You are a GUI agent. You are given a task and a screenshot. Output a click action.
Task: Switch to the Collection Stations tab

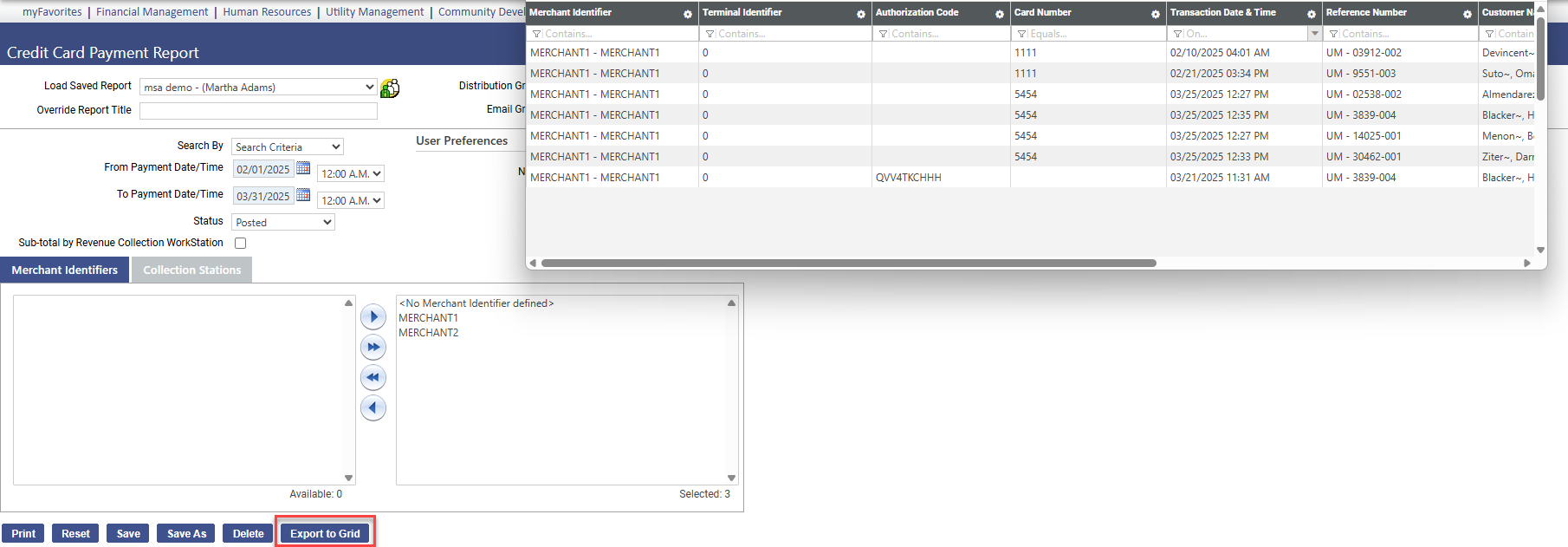coord(191,270)
